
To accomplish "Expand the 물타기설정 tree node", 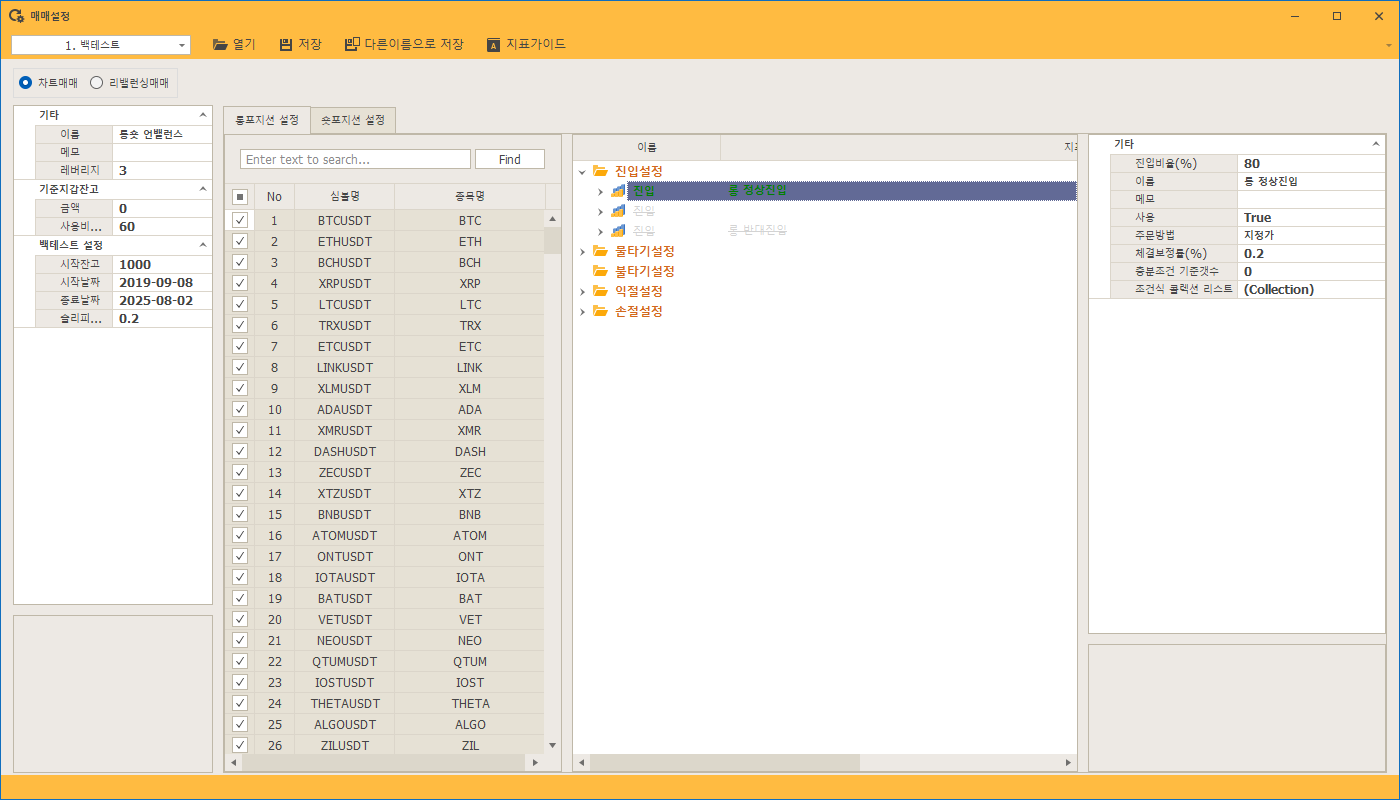I will coord(582,251).
